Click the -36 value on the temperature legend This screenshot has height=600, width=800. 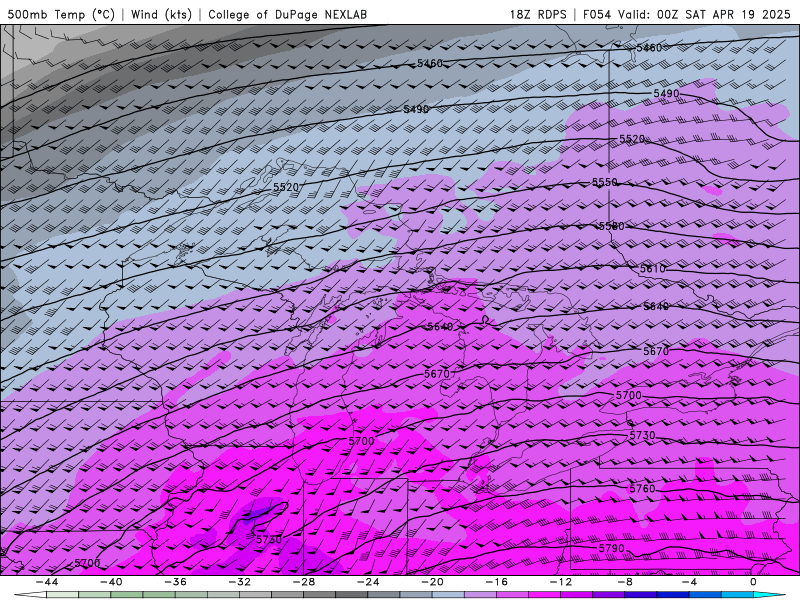pos(176,582)
